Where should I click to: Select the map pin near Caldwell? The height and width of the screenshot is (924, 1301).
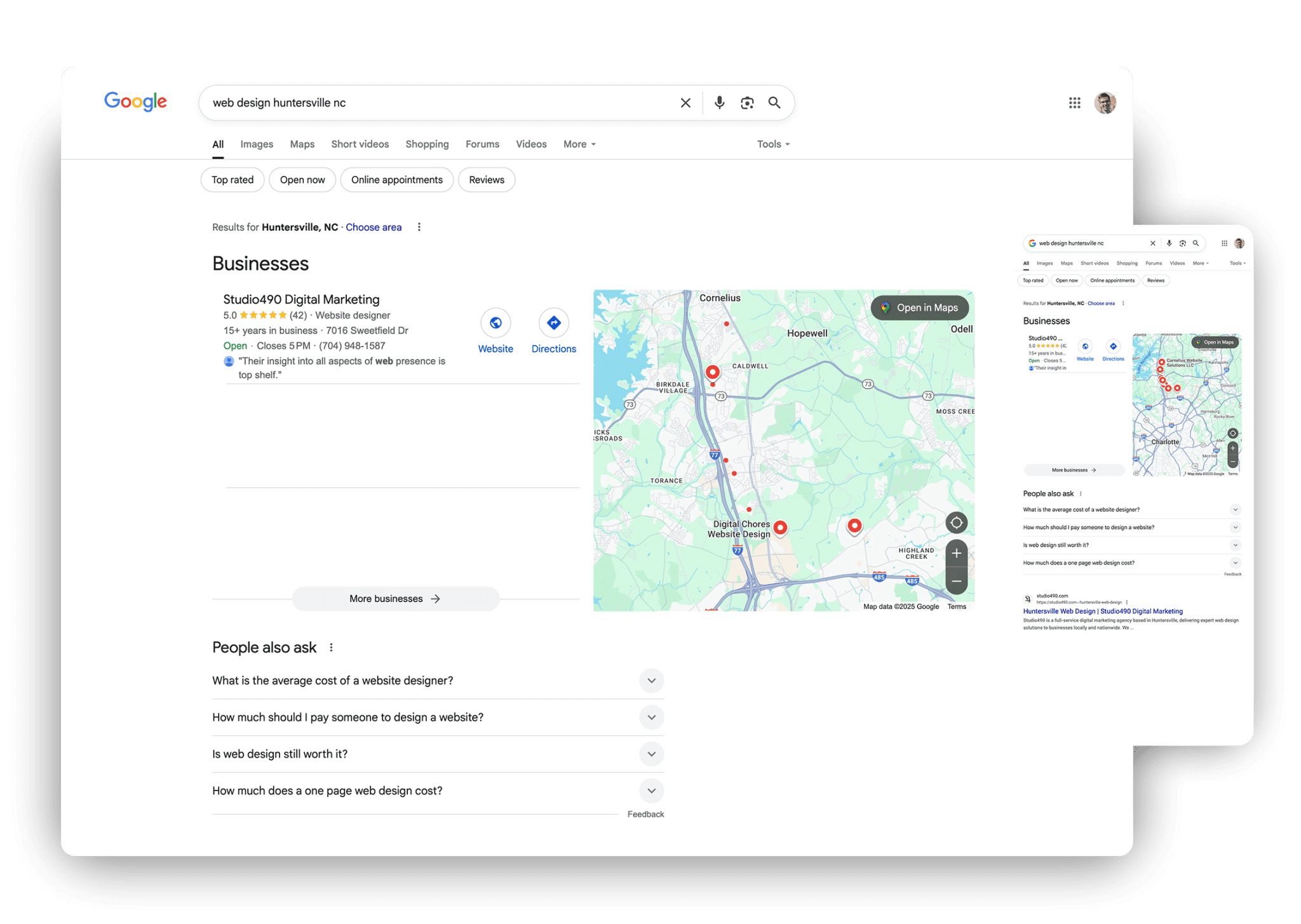[x=713, y=372]
